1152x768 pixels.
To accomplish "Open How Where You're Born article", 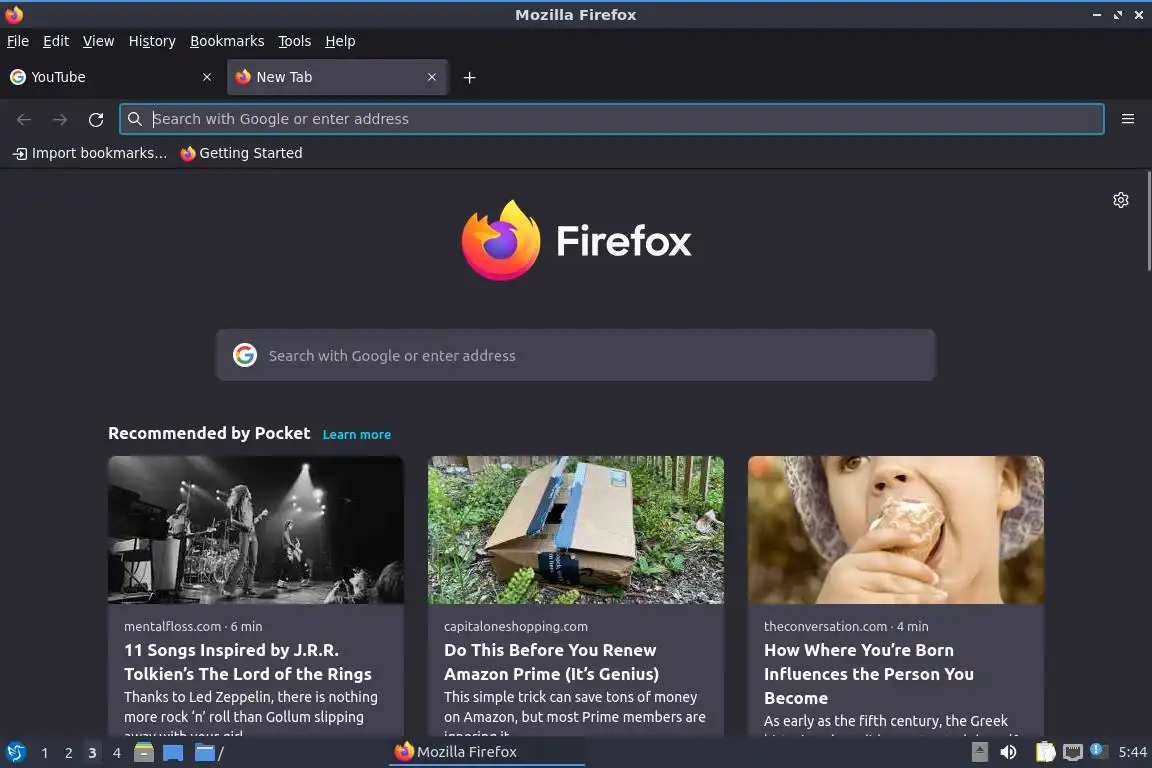I will tap(868, 674).
